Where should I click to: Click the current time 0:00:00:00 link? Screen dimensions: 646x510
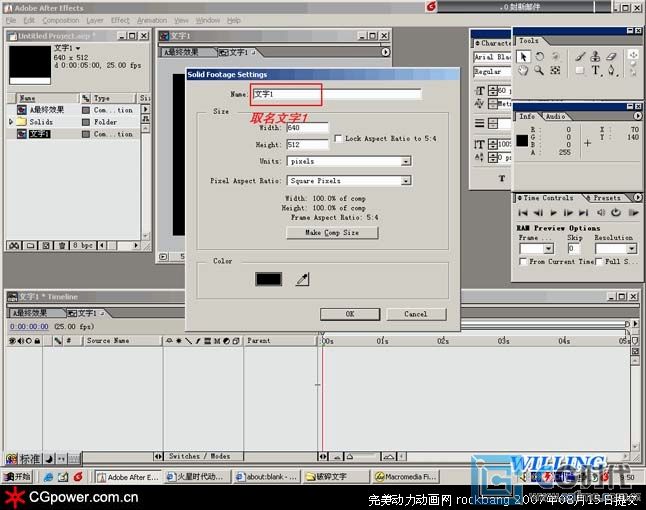(29, 327)
